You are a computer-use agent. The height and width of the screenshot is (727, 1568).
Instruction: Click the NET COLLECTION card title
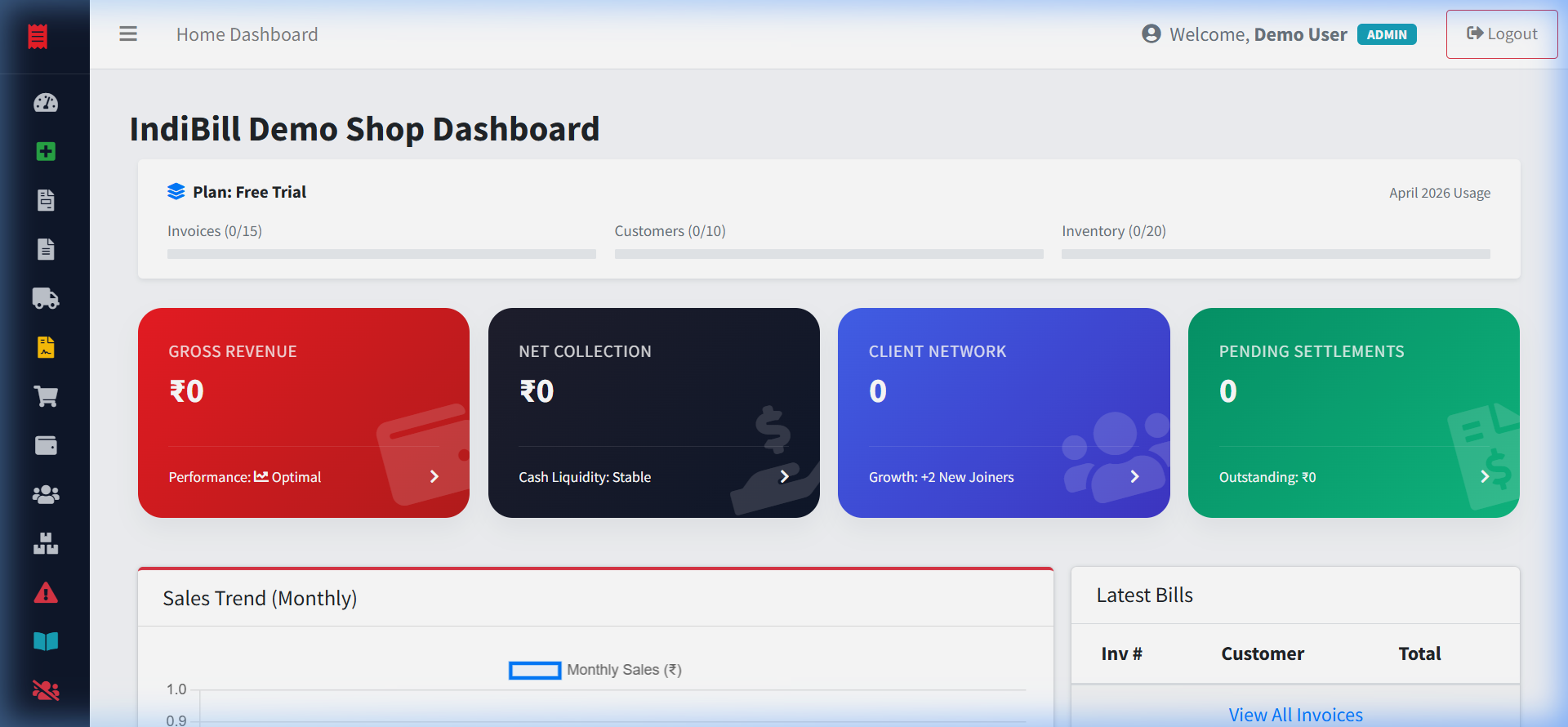click(585, 351)
